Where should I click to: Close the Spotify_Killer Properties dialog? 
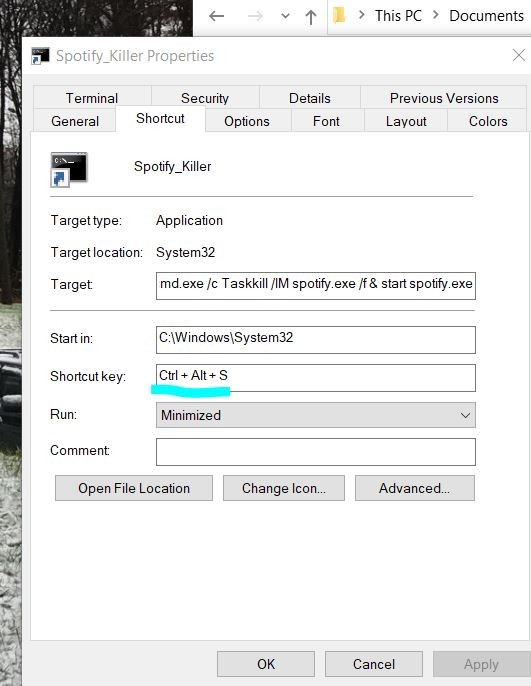[x=519, y=55]
